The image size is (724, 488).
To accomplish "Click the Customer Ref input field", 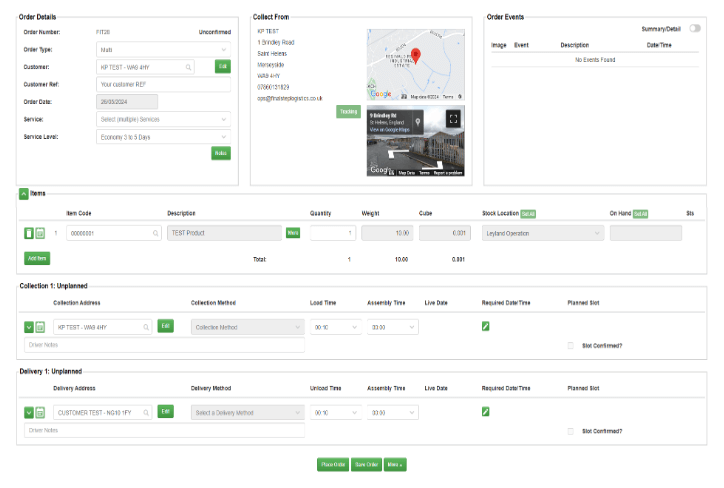I will pos(163,84).
